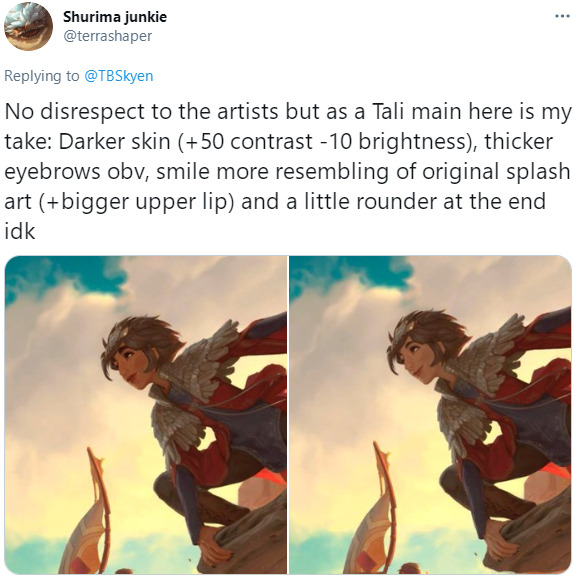
Task: Click the 'Replying to' label text
Action: pyautogui.click(x=41, y=76)
